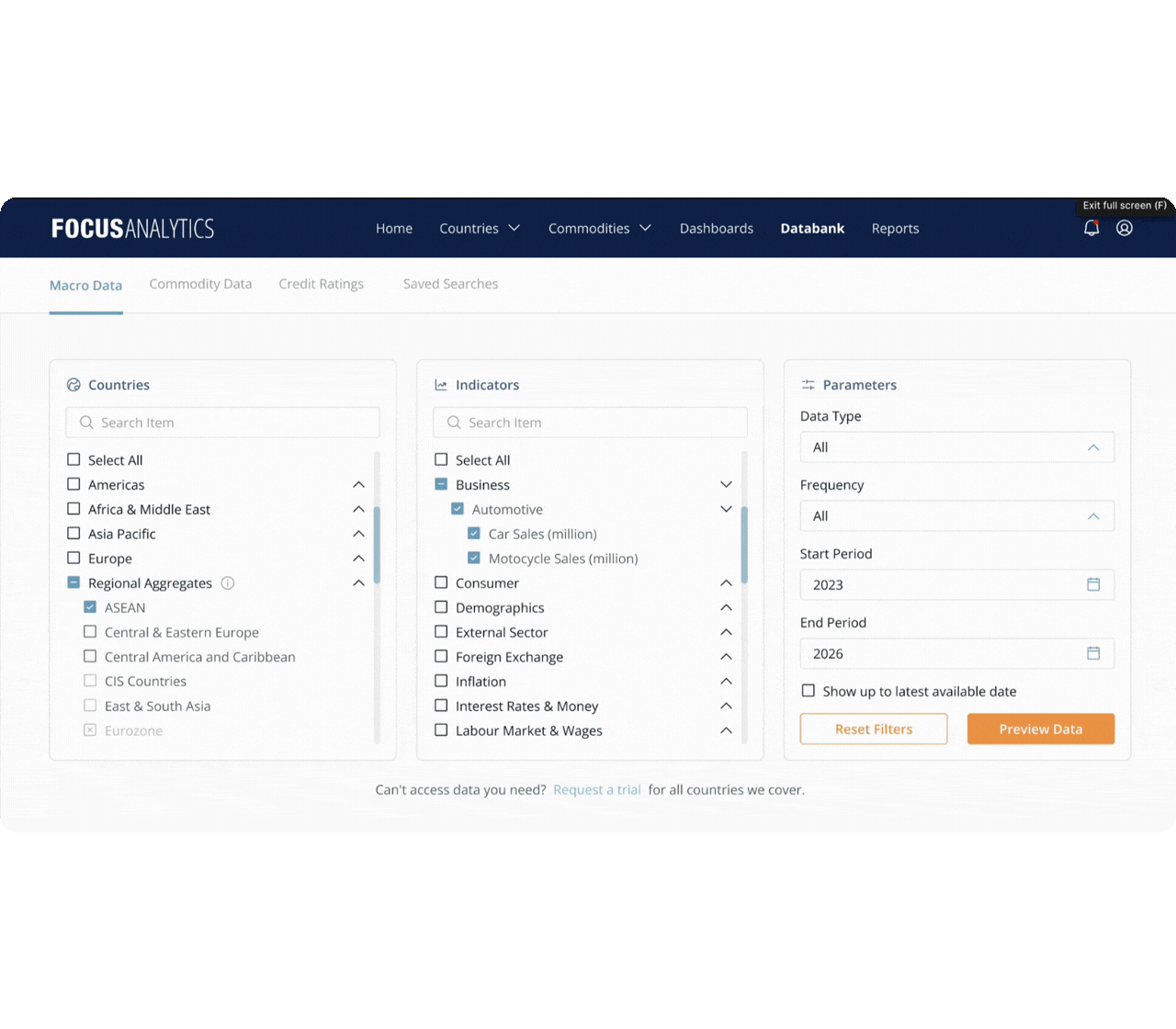This screenshot has width=1176, height=1029.
Task: Click the Indicators panel chart icon
Action: pyautogui.click(x=441, y=385)
